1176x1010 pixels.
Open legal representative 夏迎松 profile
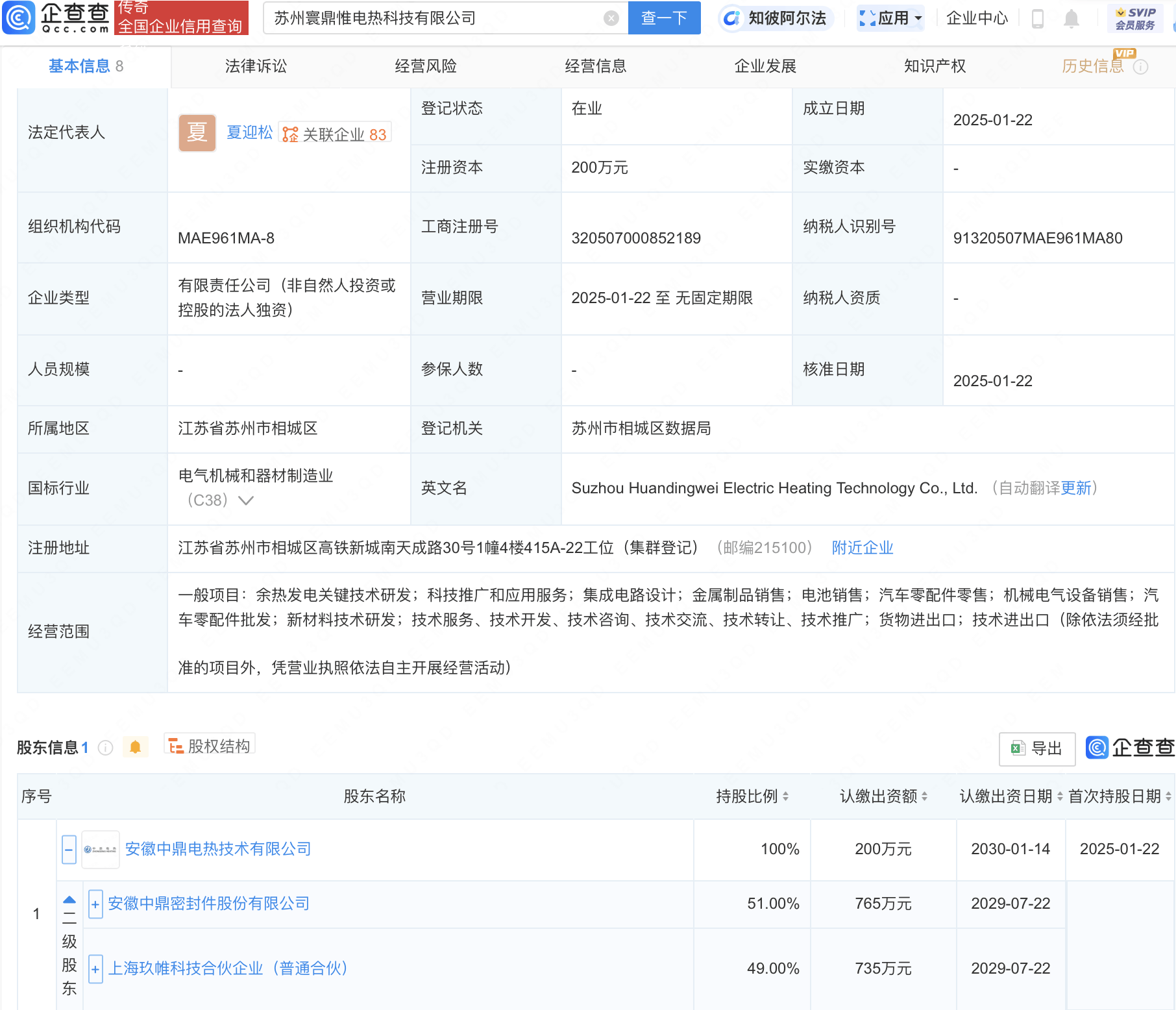pos(249,132)
